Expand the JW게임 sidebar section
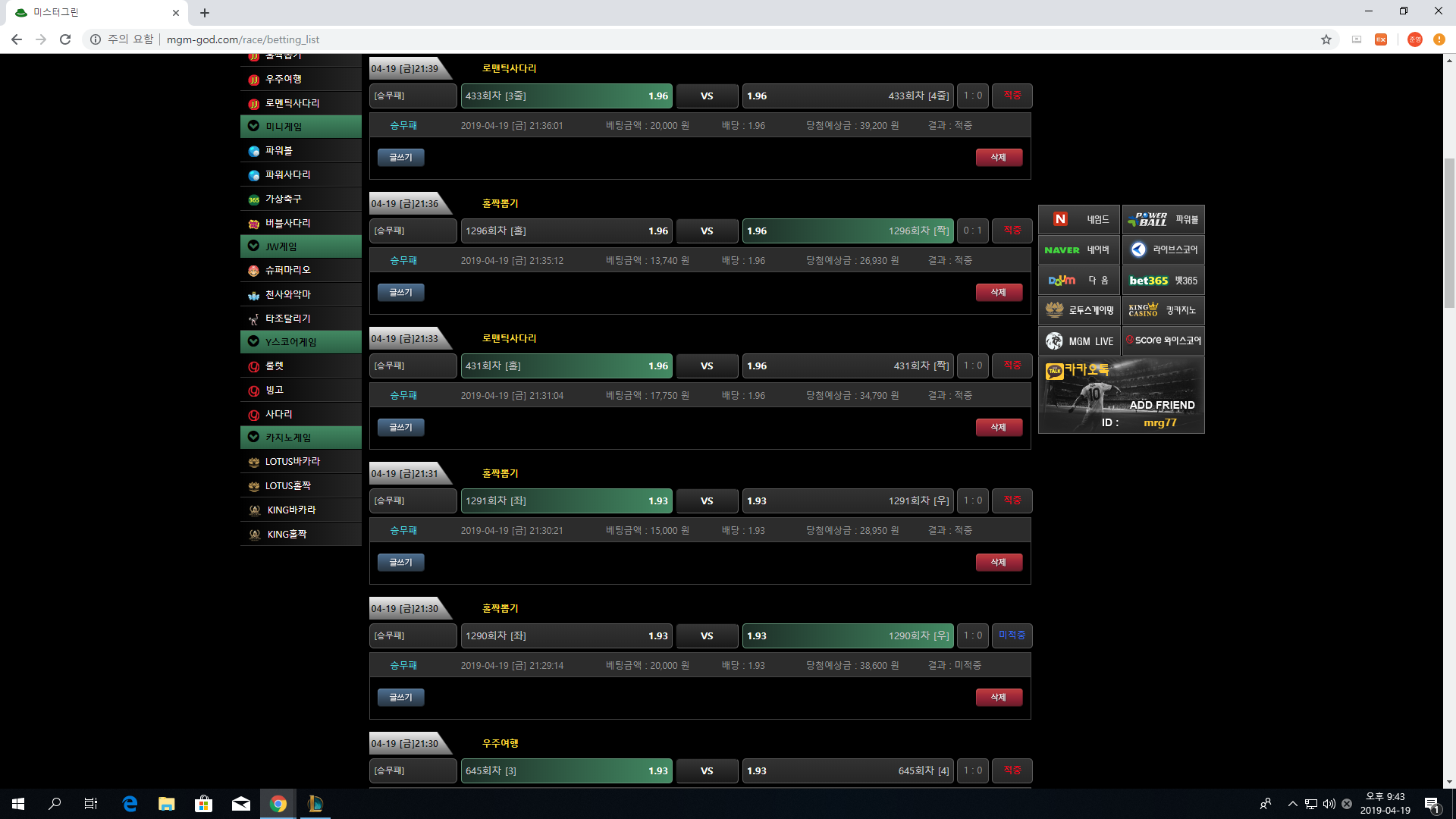 coord(301,246)
